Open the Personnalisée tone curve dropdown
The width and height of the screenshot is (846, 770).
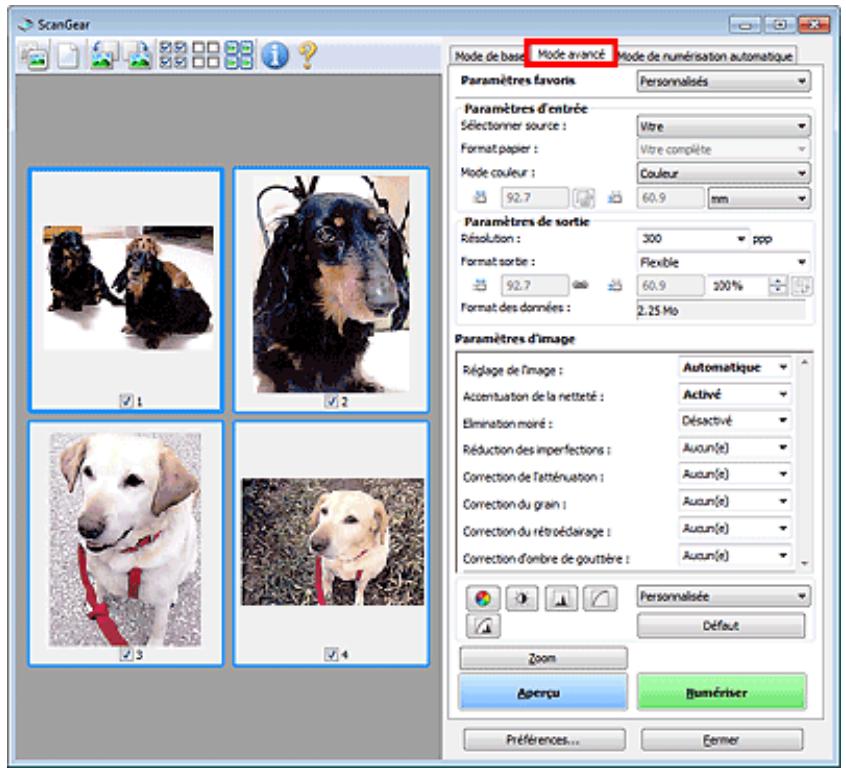point(723,596)
